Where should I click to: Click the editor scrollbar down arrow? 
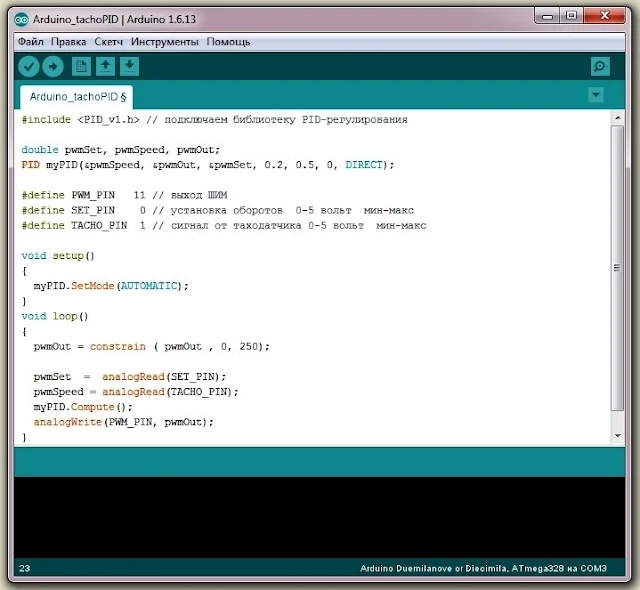tap(618, 436)
